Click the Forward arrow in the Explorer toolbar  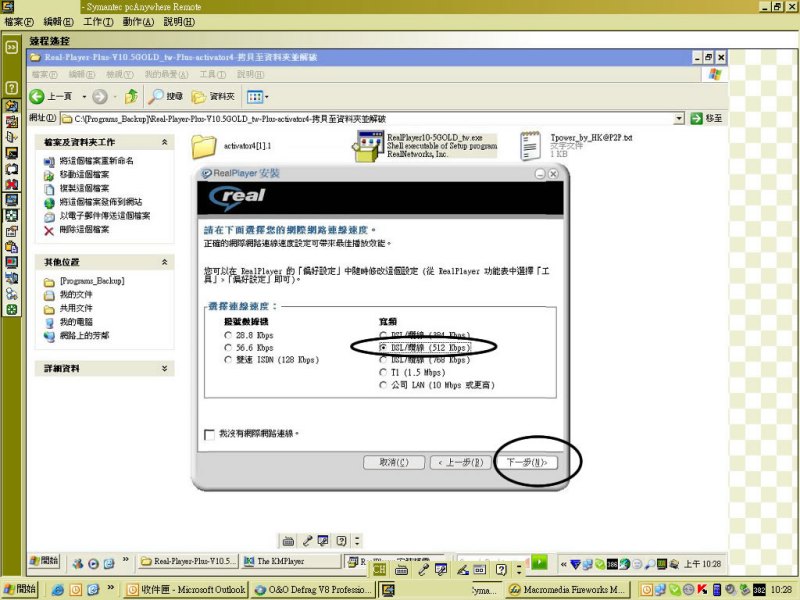coord(100,96)
